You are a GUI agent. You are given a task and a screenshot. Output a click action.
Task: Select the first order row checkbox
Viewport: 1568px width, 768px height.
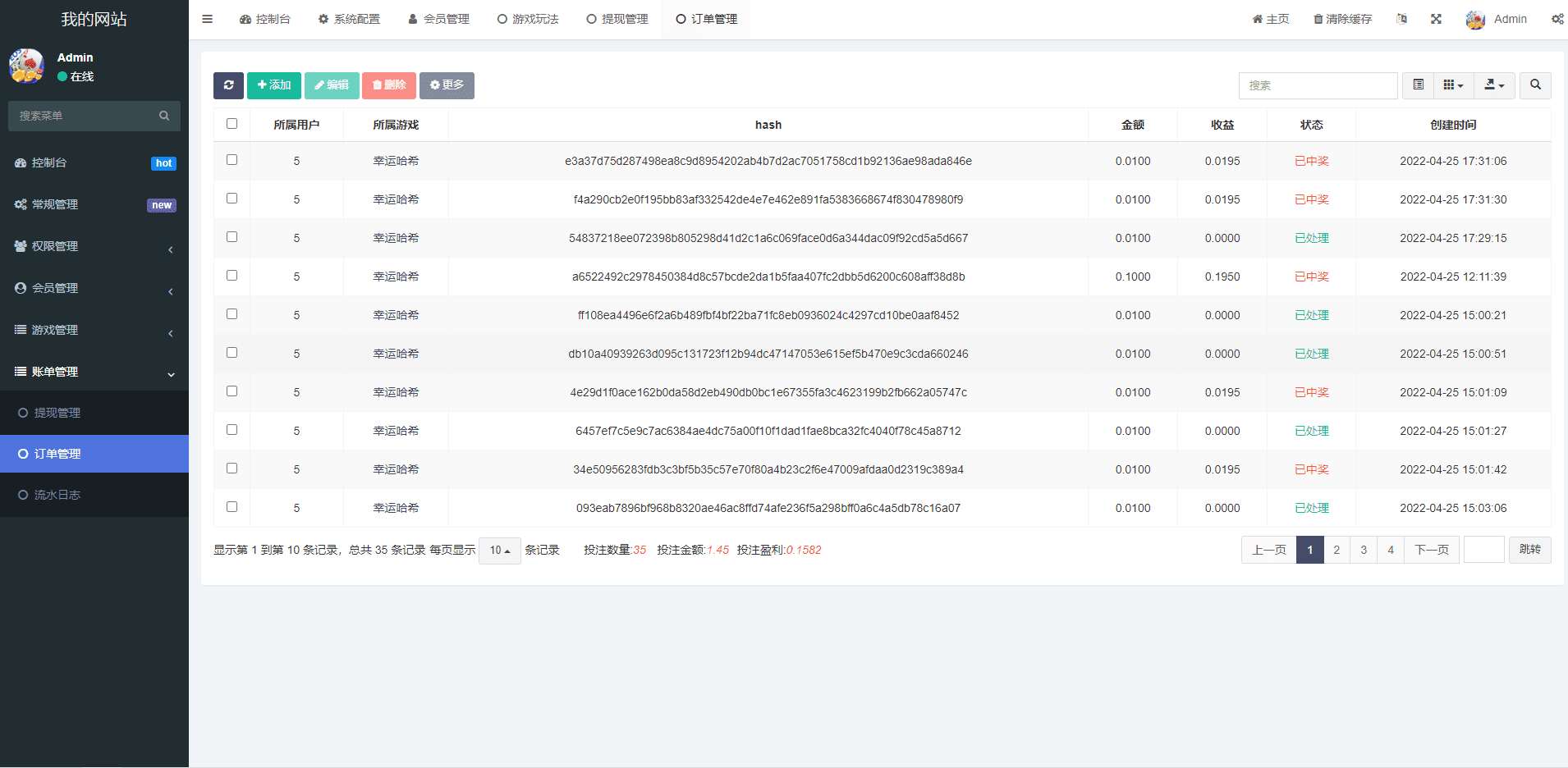click(x=232, y=160)
